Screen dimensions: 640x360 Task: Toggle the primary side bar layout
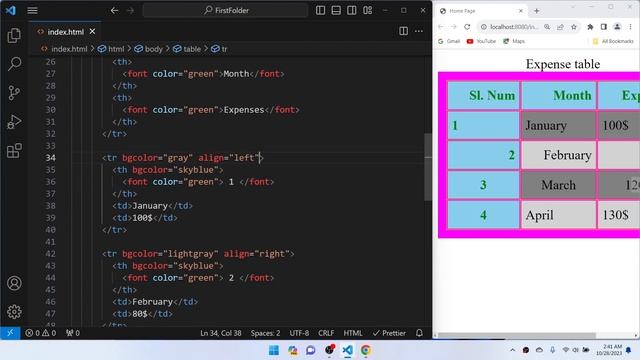pos(320,11)
